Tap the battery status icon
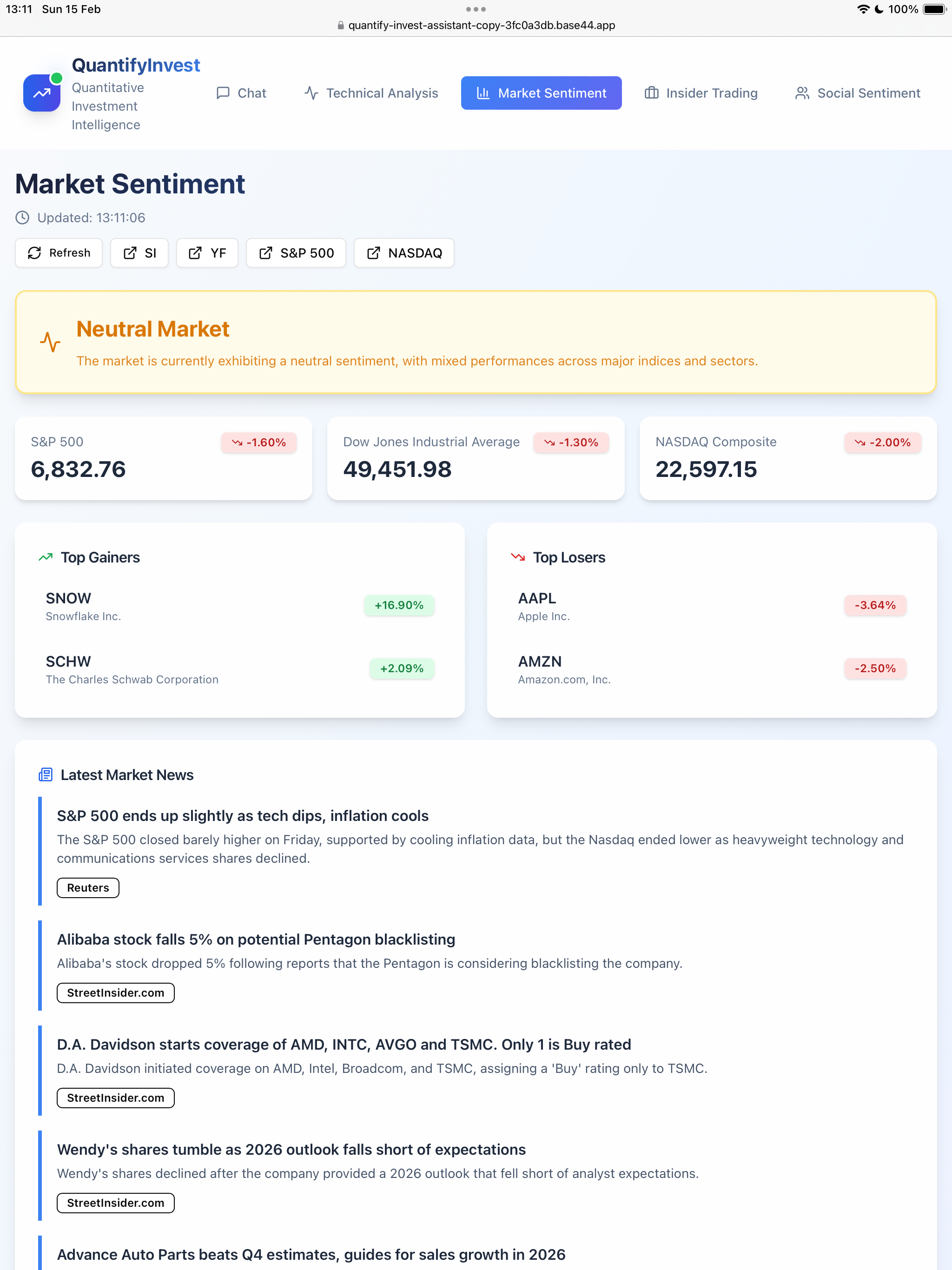This screenshot has height=1270, width=952. pos(934,9)
